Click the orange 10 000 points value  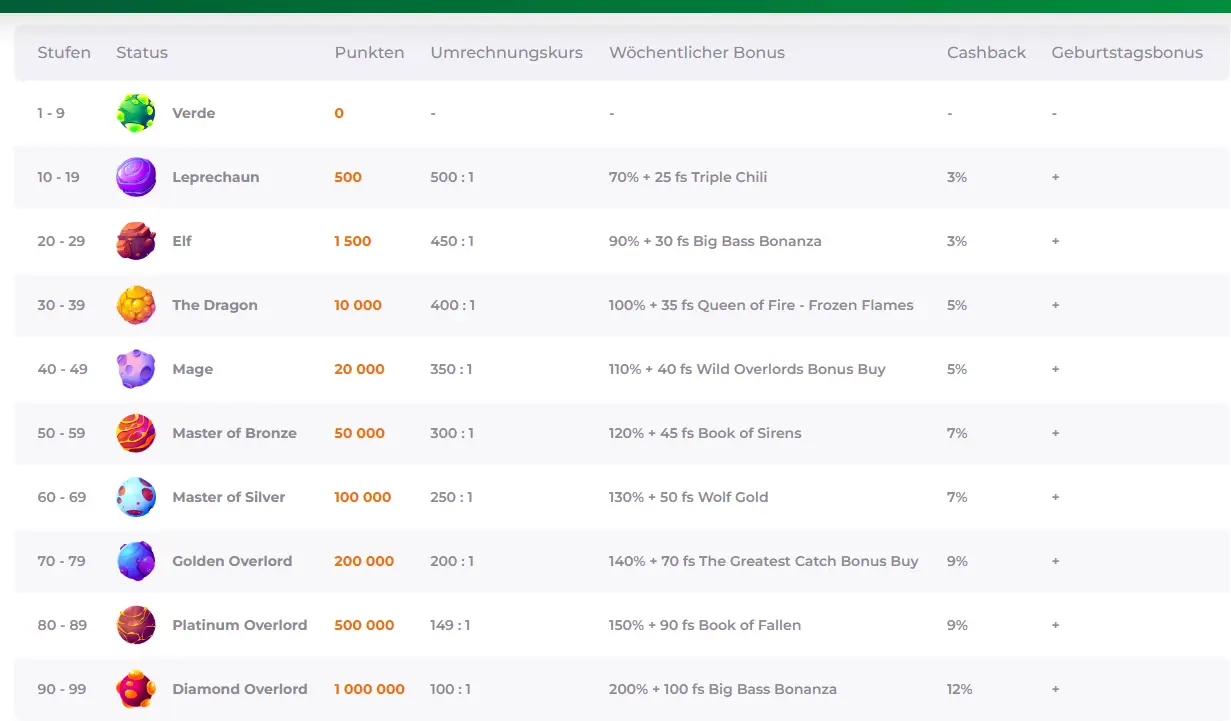[358, 305]
